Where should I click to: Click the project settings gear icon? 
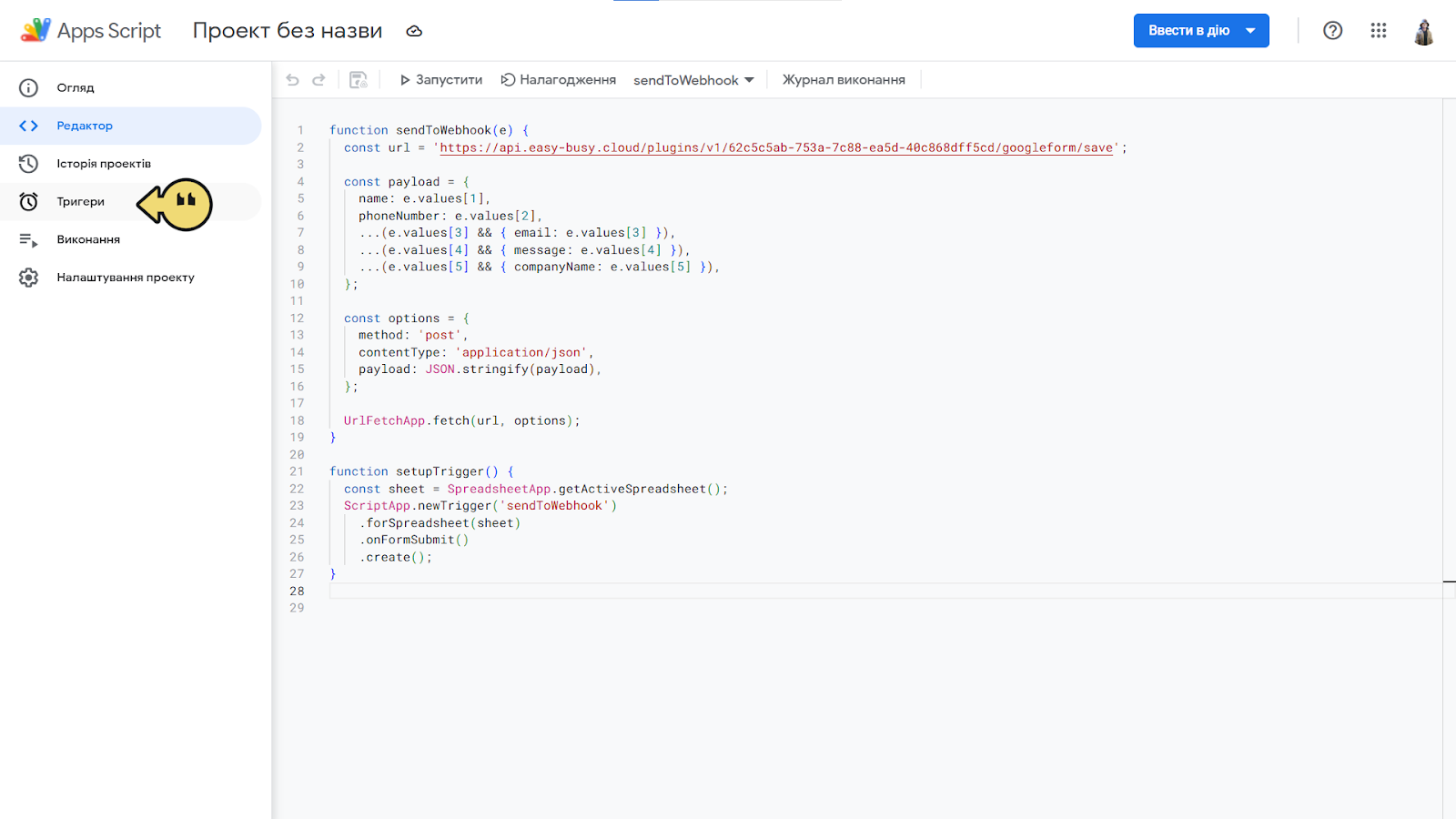[x=29, y=278]
